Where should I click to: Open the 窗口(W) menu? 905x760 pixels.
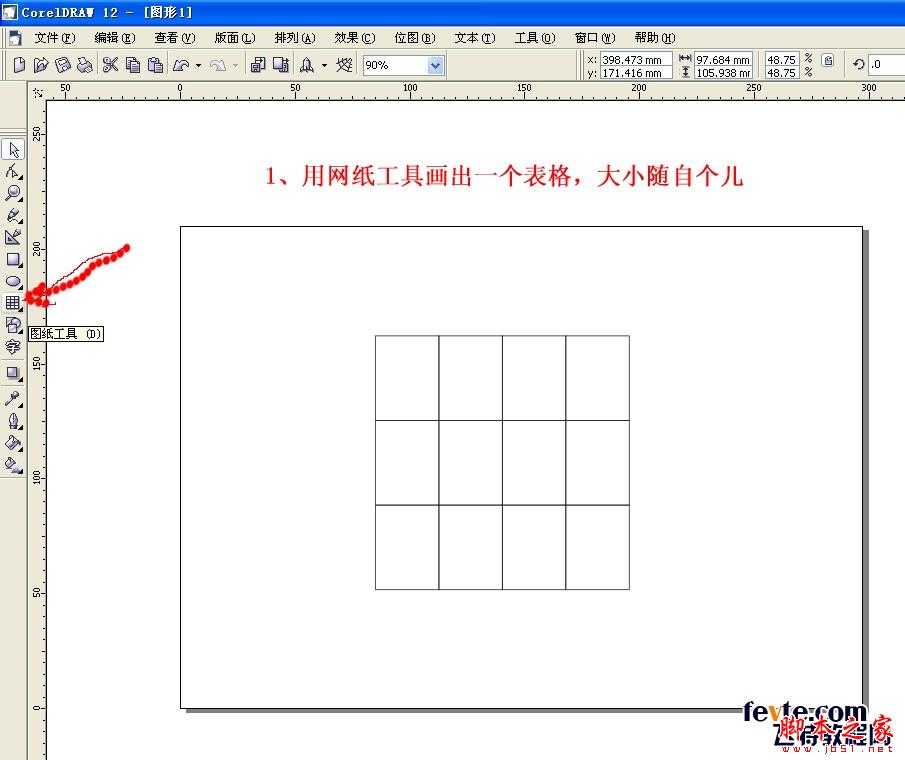[595, 38]
